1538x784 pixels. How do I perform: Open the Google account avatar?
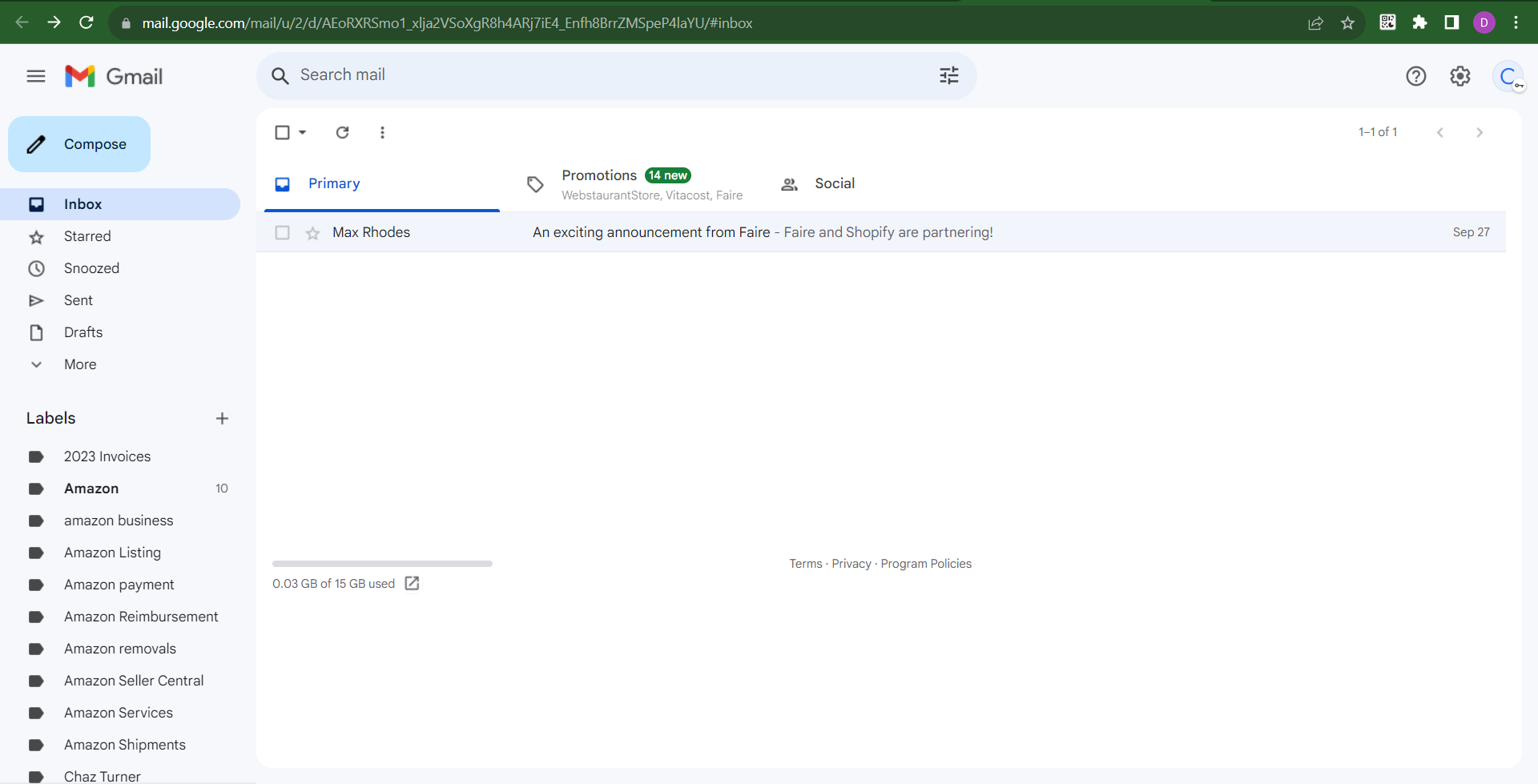tap(1508, 76)
